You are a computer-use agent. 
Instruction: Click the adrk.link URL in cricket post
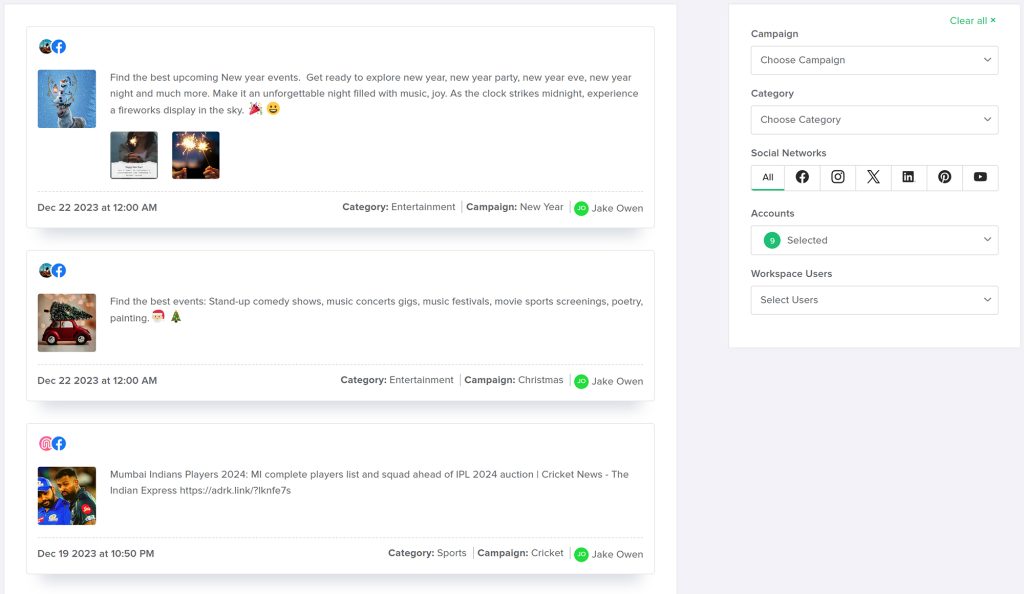pos(235,490)
